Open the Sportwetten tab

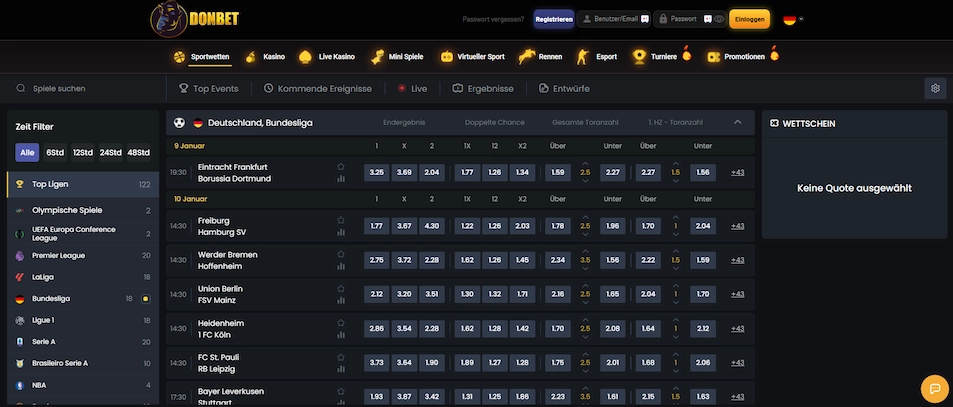pos(201,57)
